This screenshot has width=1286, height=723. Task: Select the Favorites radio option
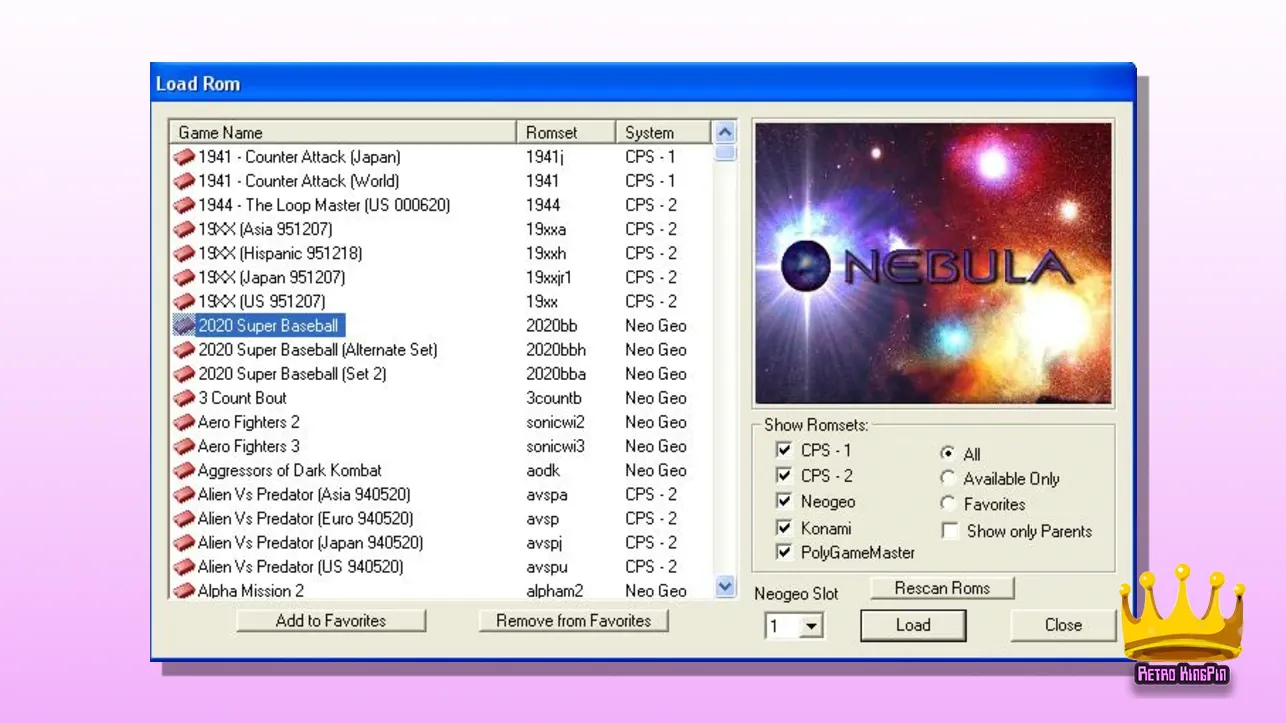948,504
